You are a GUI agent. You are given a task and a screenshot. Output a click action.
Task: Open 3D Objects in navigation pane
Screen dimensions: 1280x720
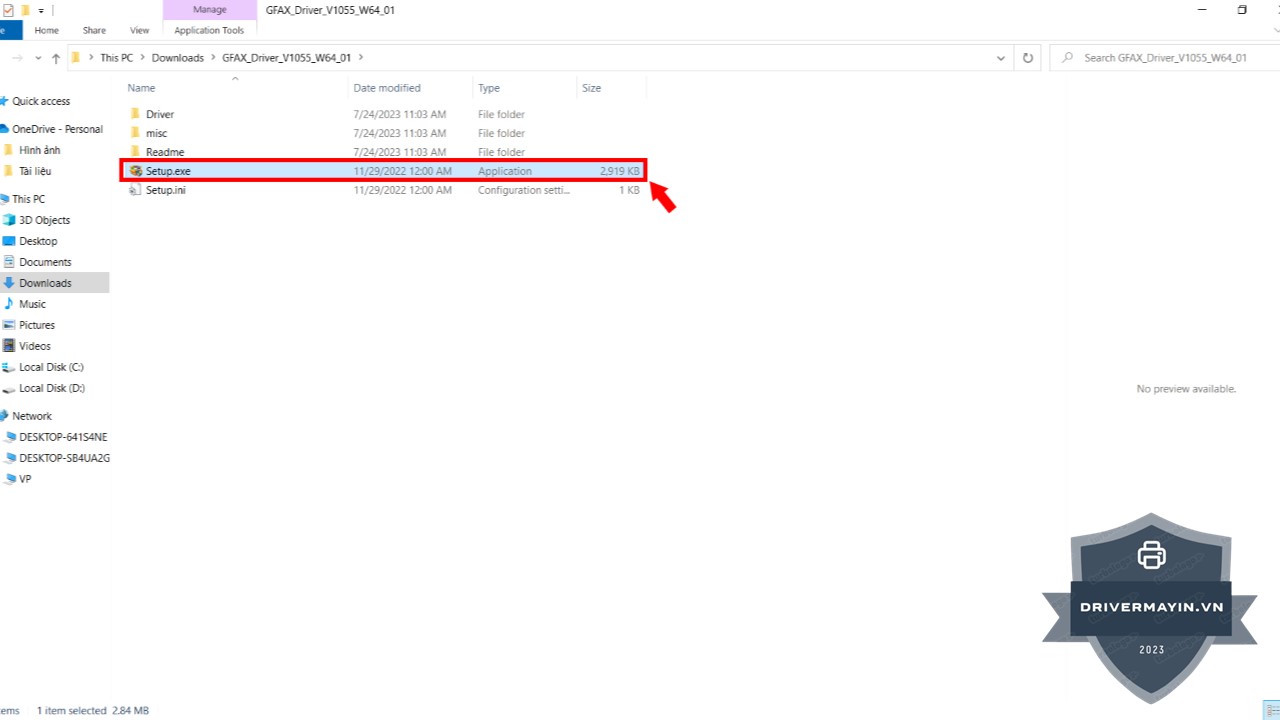(44, 220)
